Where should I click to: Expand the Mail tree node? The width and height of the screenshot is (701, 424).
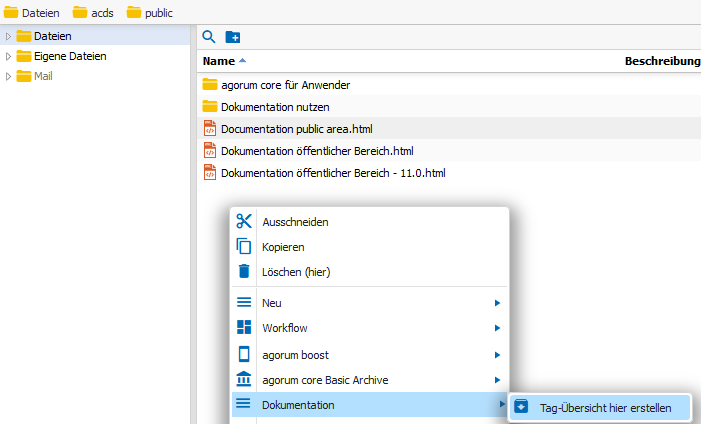8,76
